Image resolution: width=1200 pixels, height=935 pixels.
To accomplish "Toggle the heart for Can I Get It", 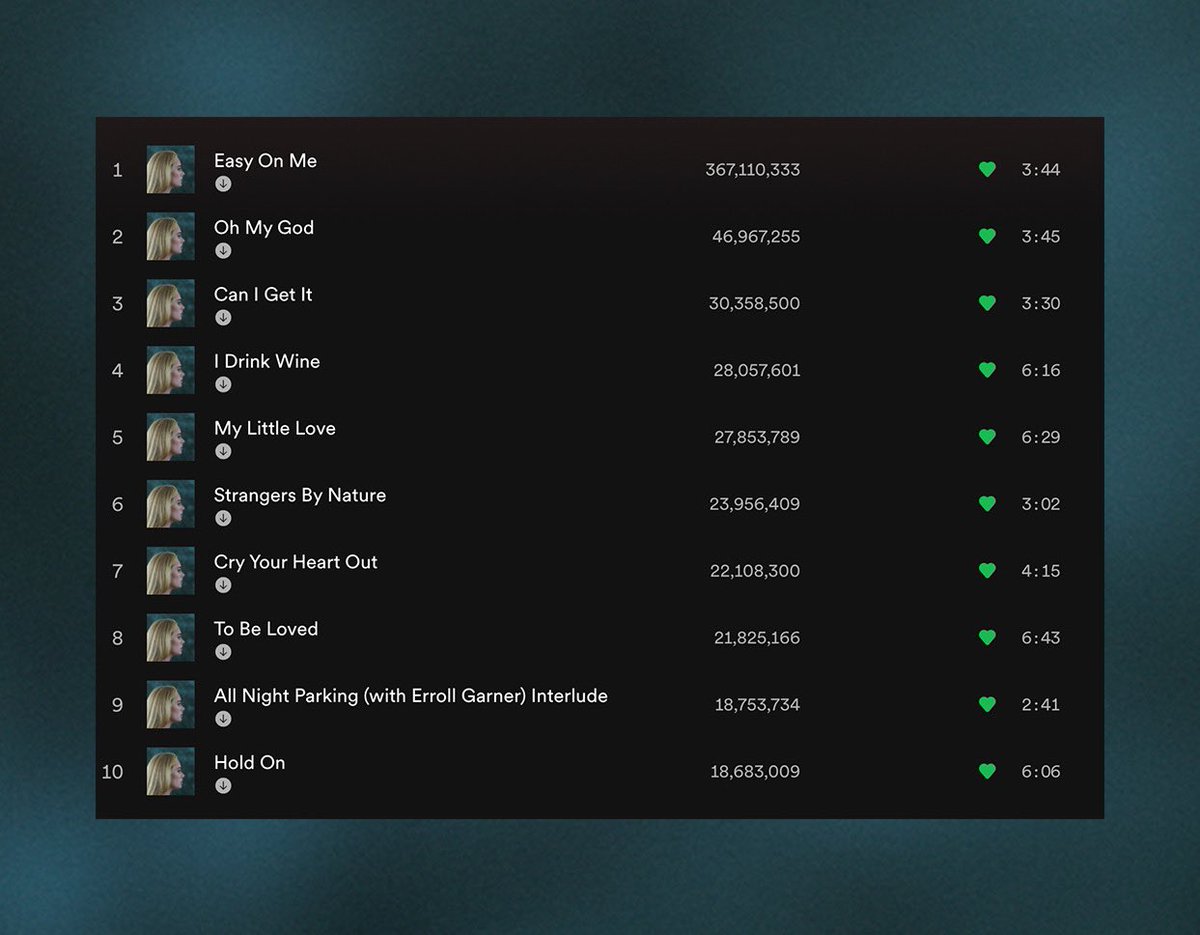I will click(x=987, y=303).
